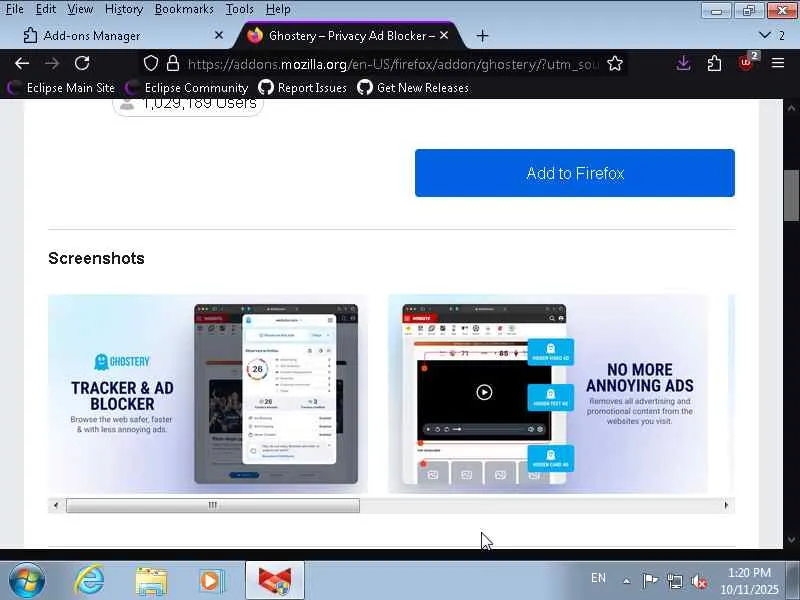View the No More Annoying Ads screenshot
The image size is (800, 600).
point(548,394)
